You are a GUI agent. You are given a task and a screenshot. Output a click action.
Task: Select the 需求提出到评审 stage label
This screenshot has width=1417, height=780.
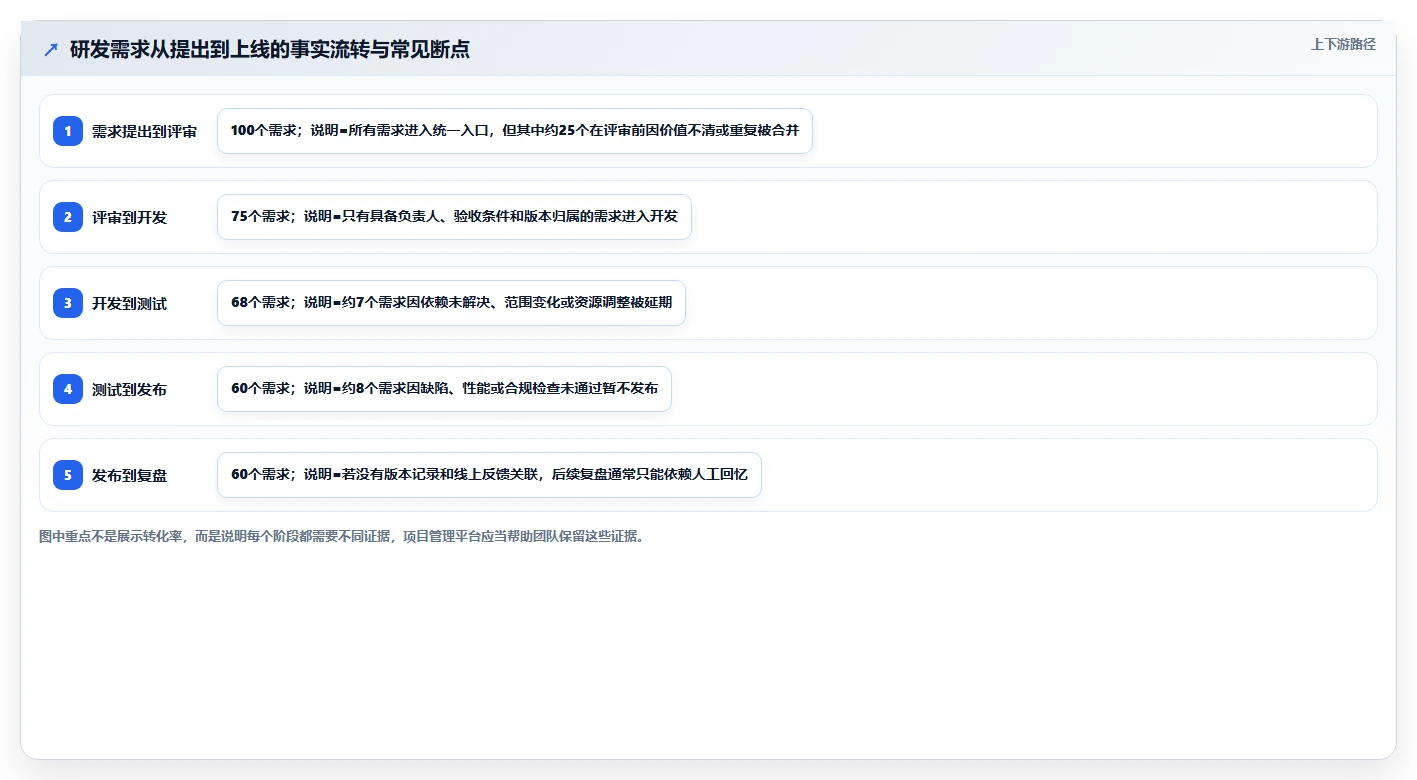(x=144, y=132)
